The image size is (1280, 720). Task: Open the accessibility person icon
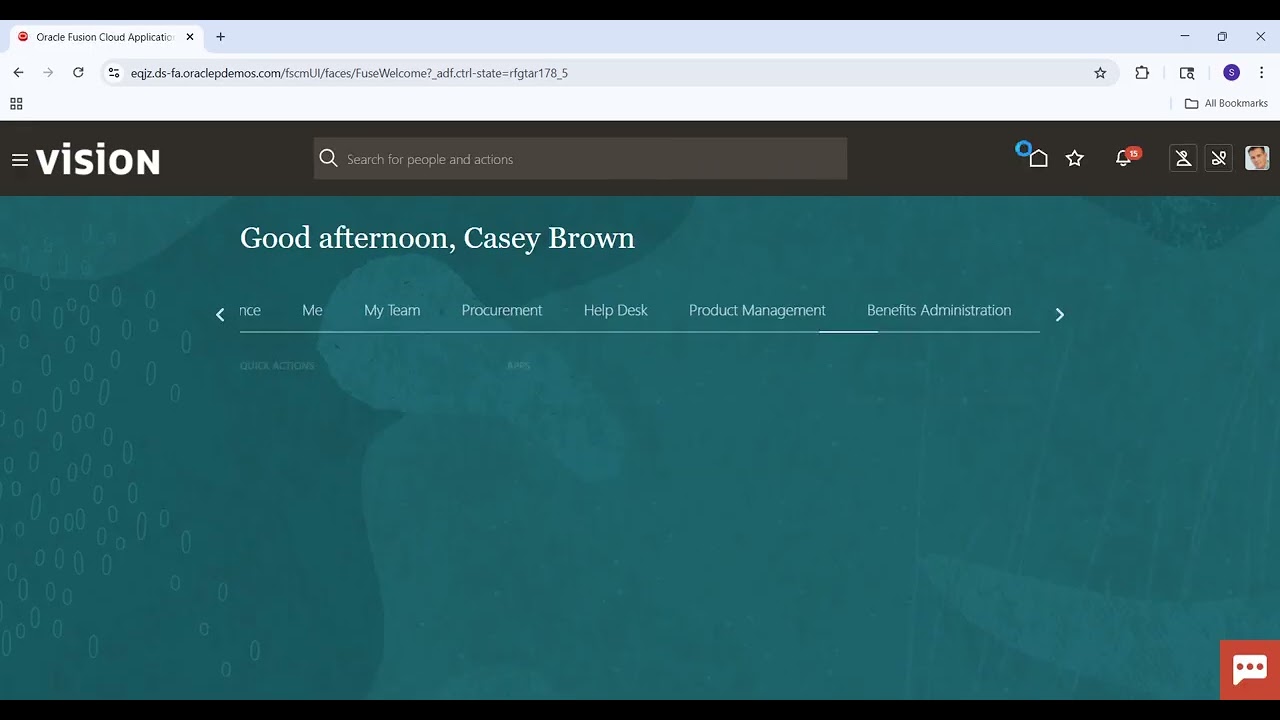pyautogui.click(x=1183, y=158)
